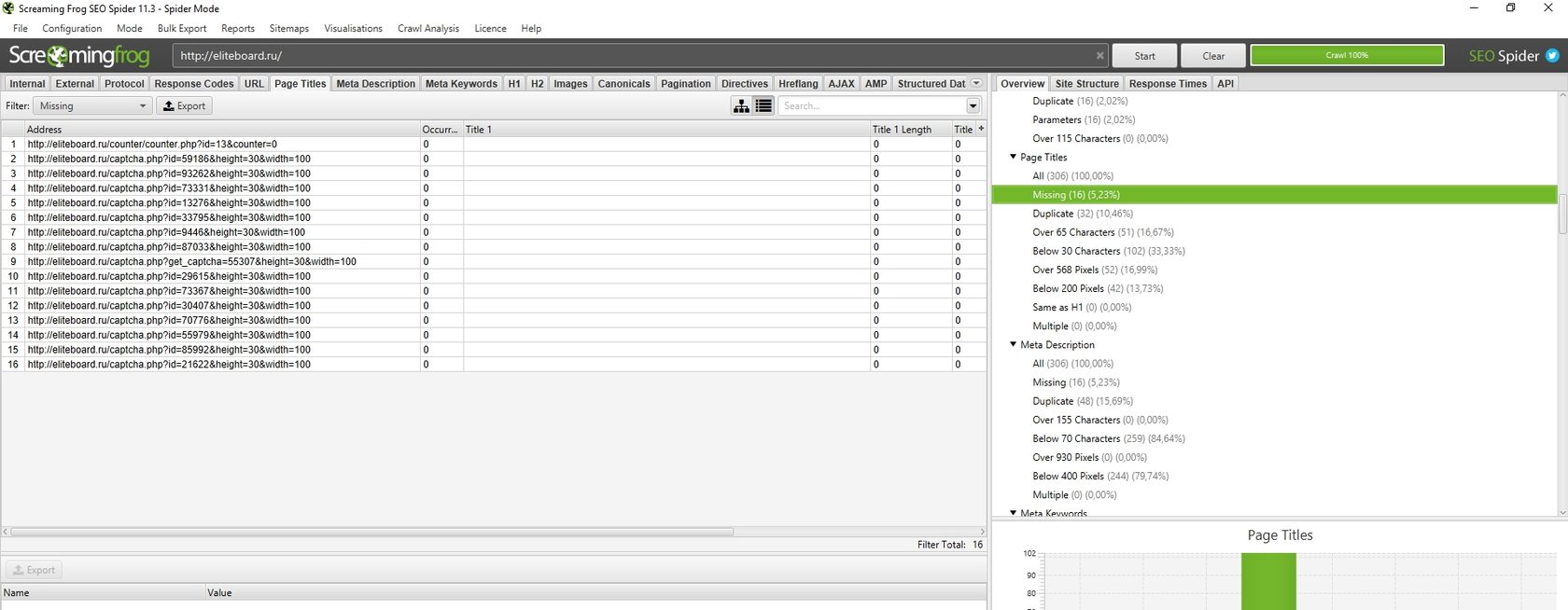Image resolution: width=1568 pixels, height=610 pixels.
Task: Select Page Titles 'Duplicate (32)' filter
Action: point(1083,214)
